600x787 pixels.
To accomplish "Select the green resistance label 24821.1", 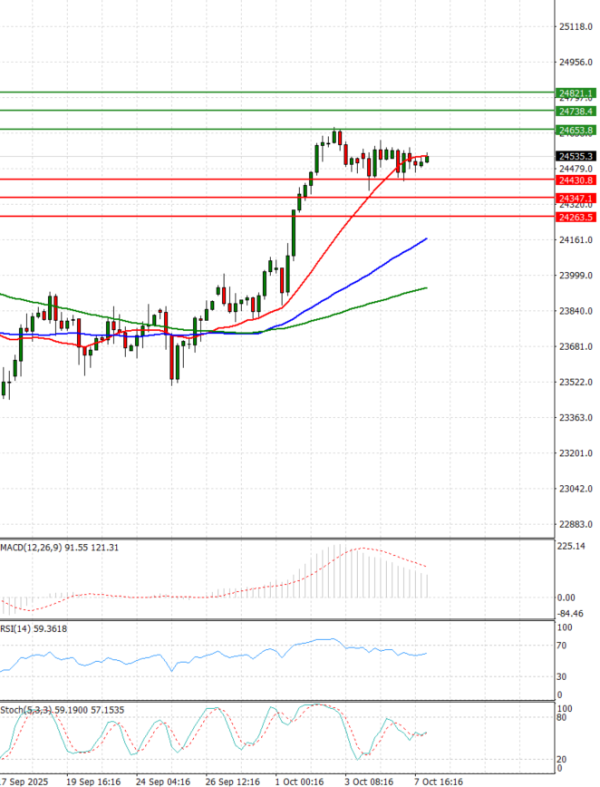I will click(x=577, y=93).
